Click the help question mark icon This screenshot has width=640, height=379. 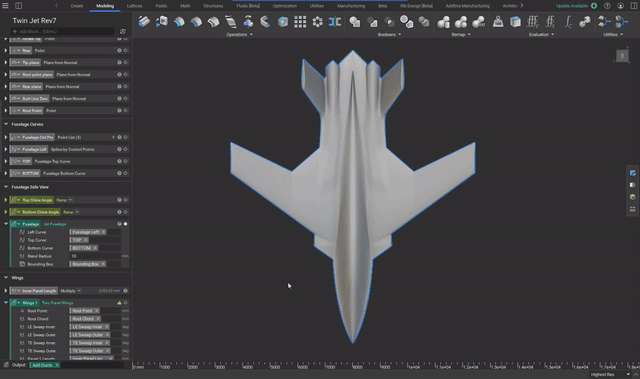pyautogui.click(x=607, y=6)
